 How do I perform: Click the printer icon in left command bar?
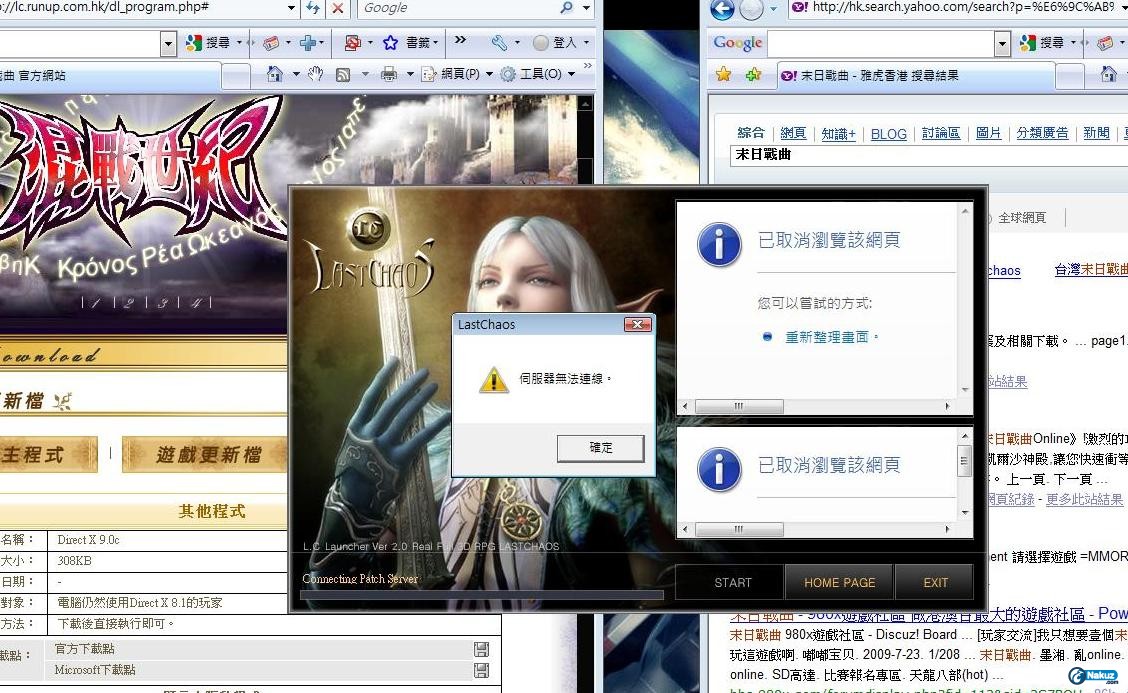pyautogui.click(x=389, y=73)
